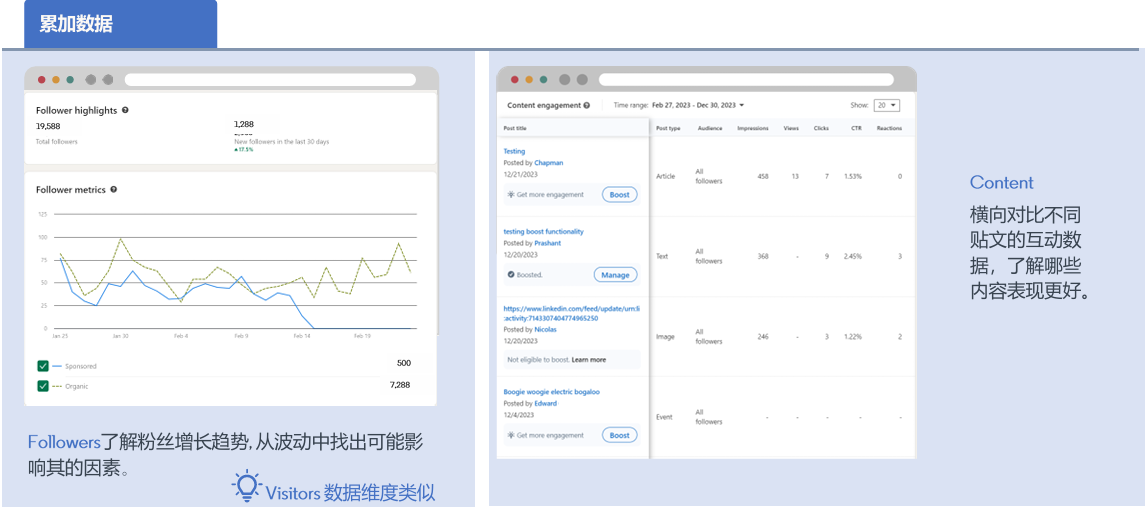Open the Learn more link

[589, 359]
